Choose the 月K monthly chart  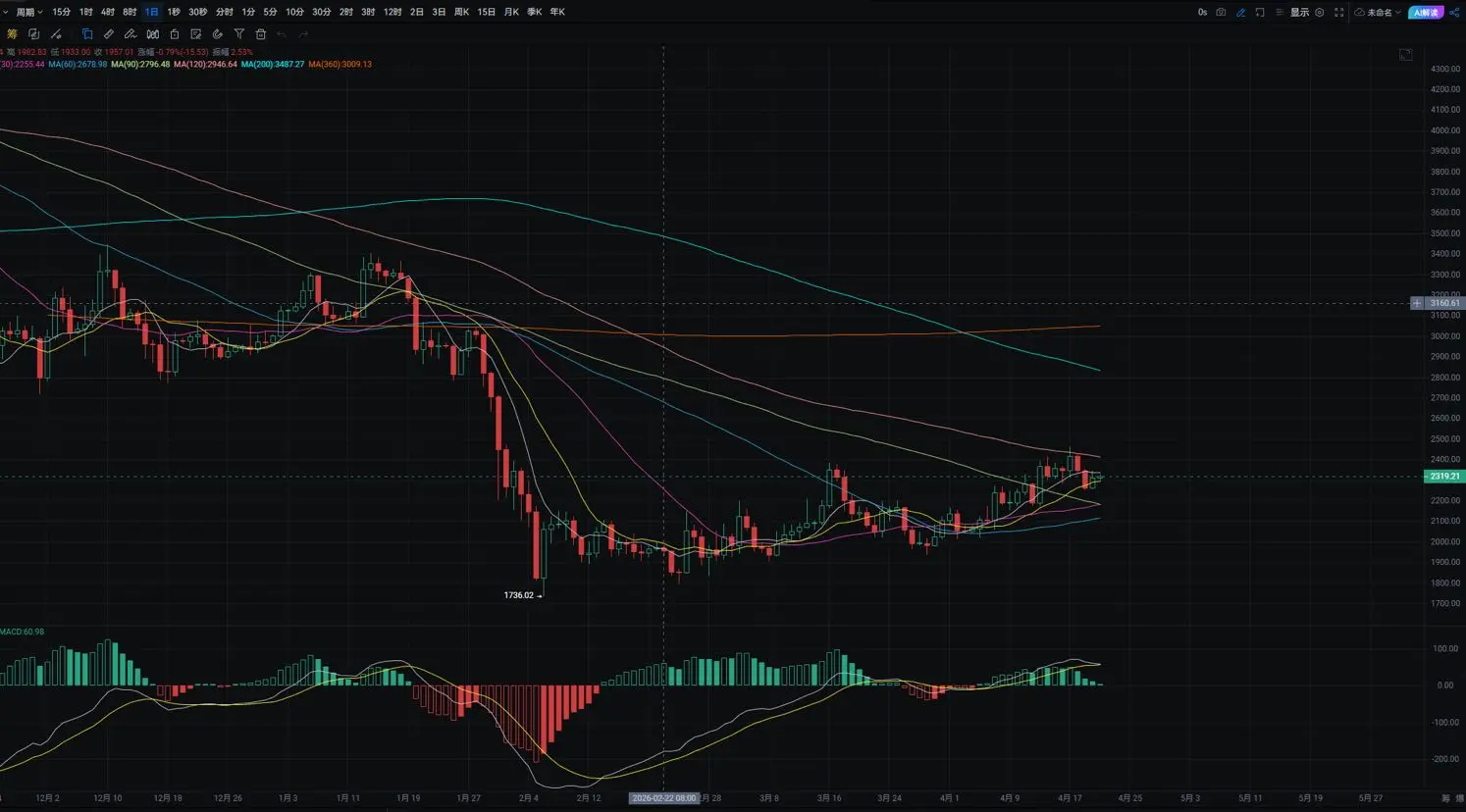point(510,12)
